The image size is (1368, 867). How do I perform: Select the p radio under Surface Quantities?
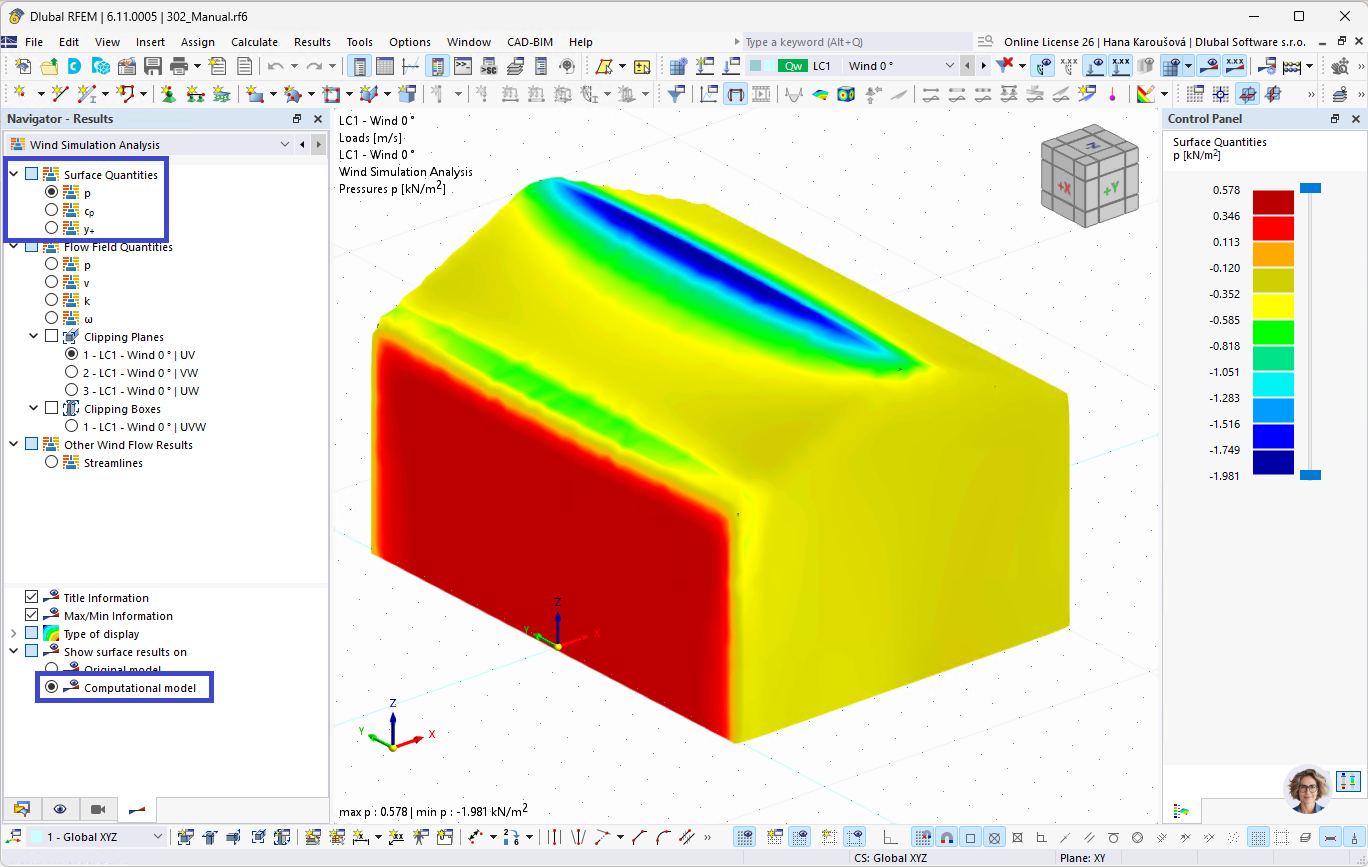(52, 191)
